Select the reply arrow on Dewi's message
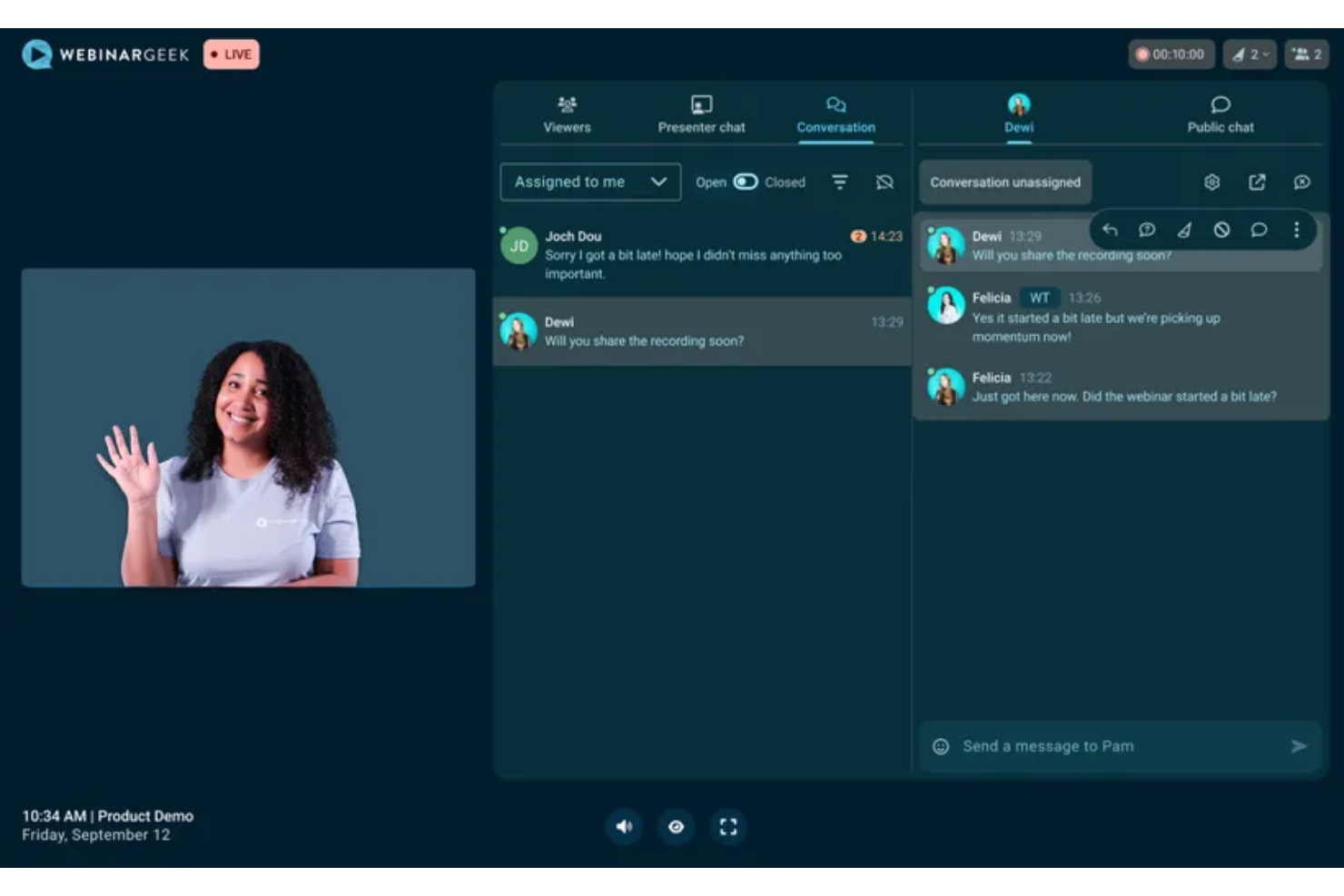Viewport: 1344px width, 896px height. tap(1110, 230)
